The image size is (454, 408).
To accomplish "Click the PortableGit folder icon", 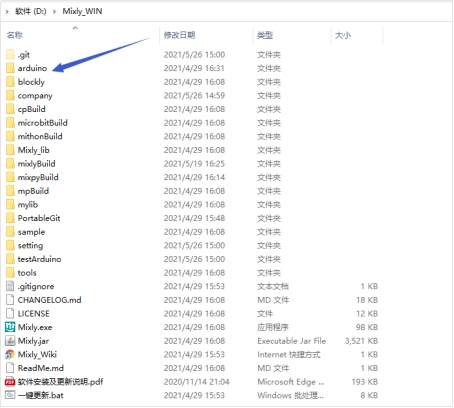I will click(10, 218).
